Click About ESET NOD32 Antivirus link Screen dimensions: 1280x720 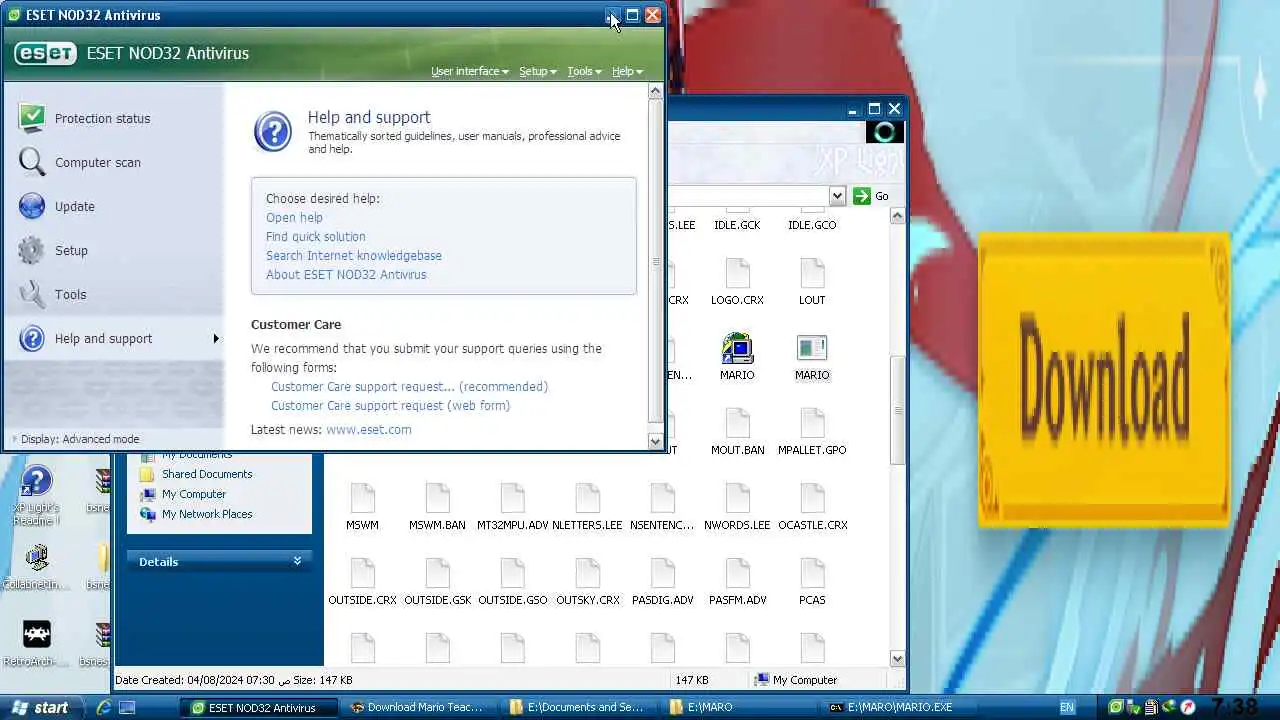pyautogui.click(x=346, y=274)
